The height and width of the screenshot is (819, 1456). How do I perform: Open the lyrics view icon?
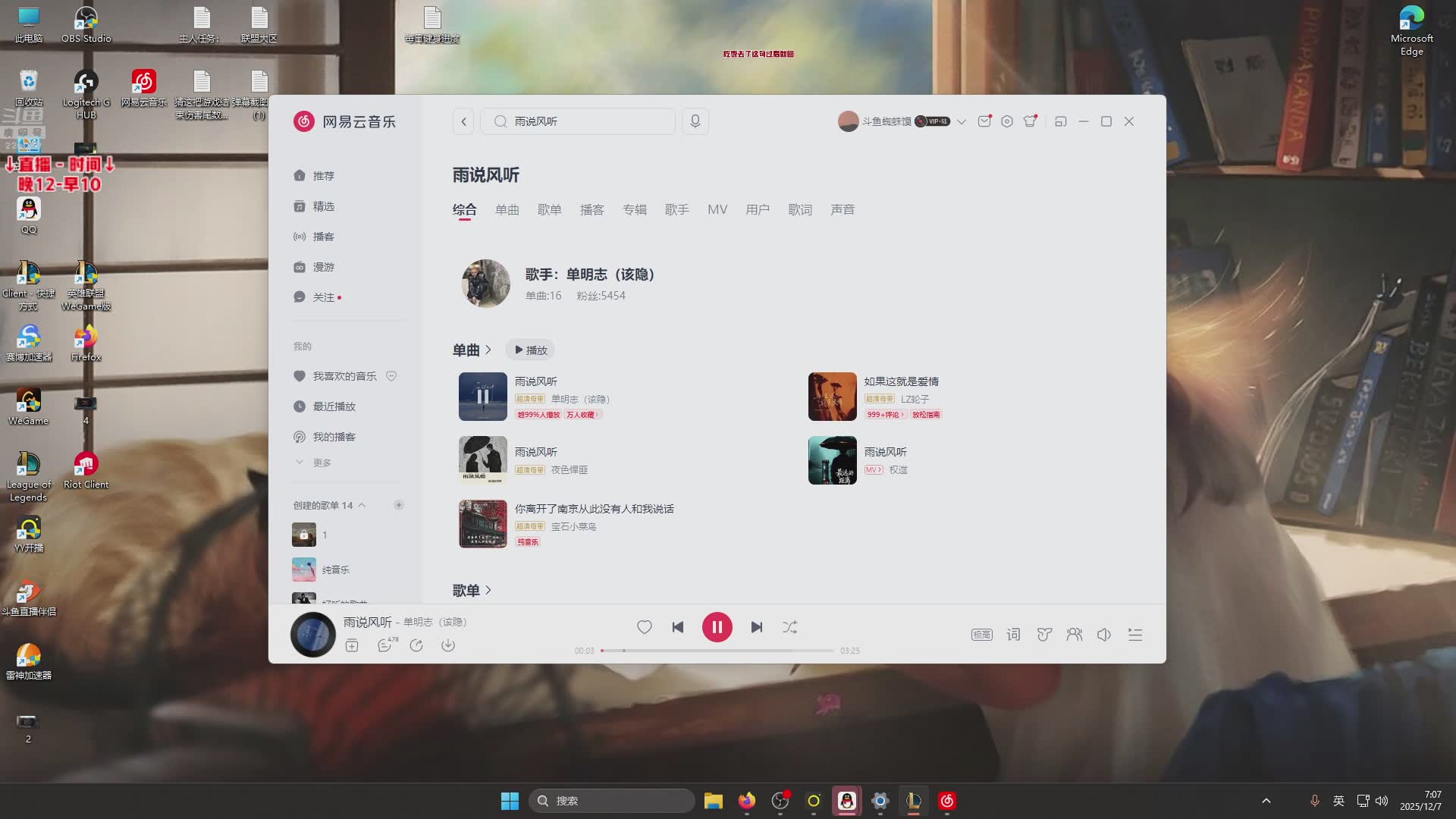(1013, 635)
